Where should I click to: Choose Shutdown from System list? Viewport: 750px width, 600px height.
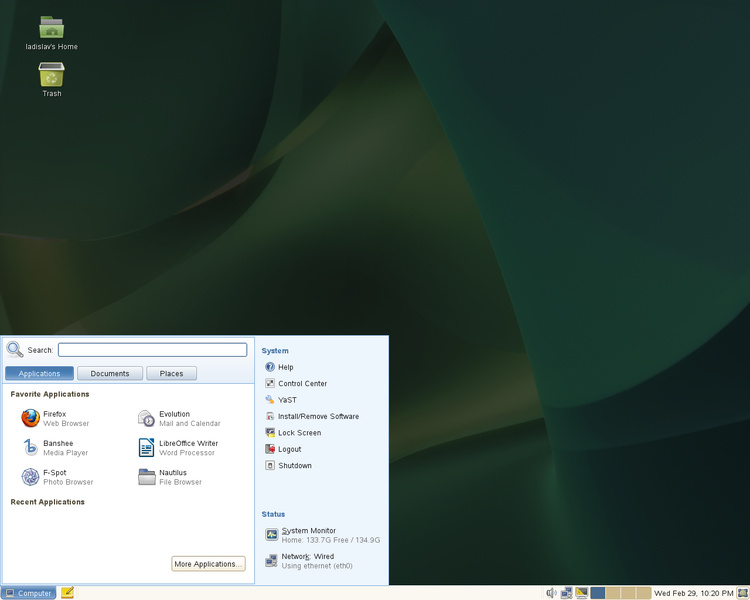(288, 465)
